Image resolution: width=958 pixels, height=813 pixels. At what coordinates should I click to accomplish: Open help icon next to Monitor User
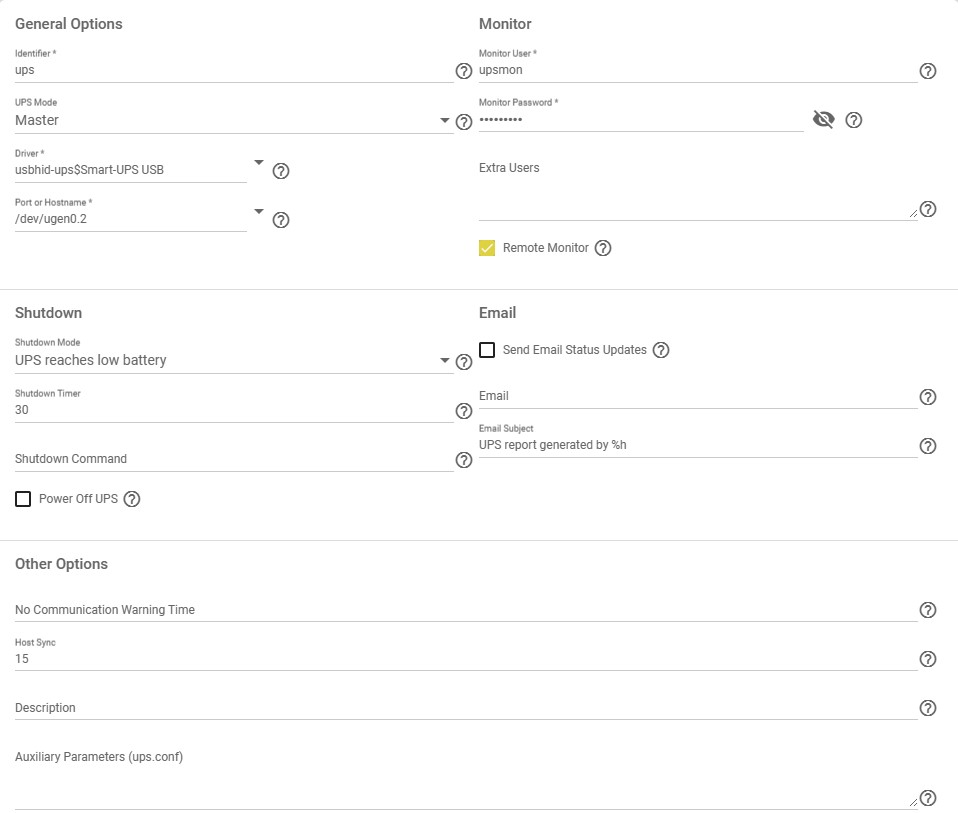click(927, 71)
